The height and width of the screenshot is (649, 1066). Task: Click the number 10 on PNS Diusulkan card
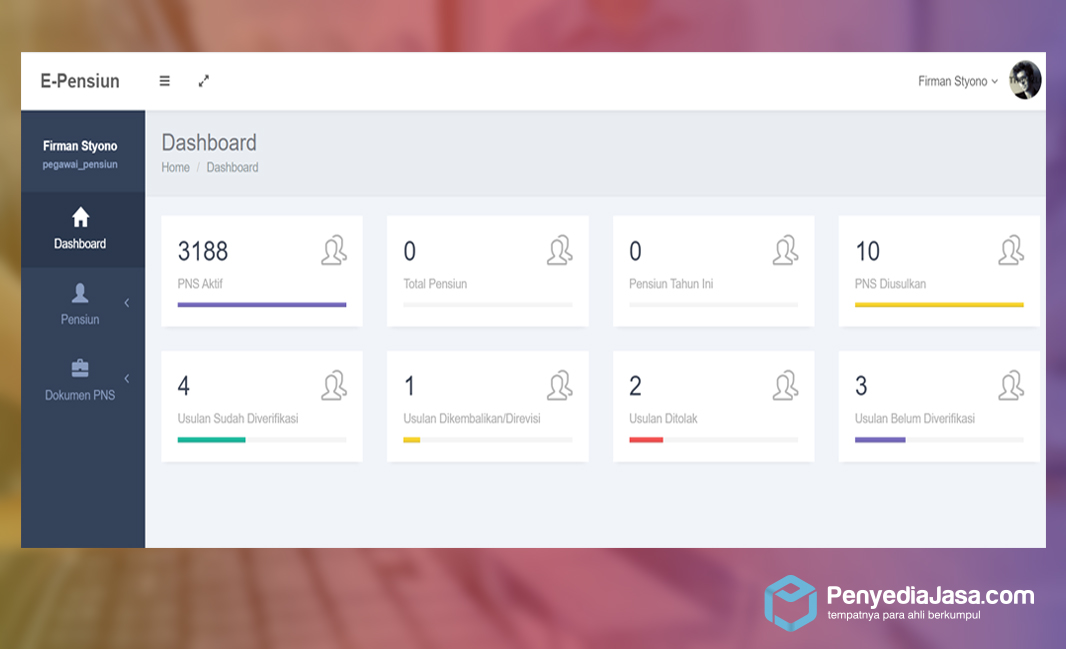pos(867,251)
